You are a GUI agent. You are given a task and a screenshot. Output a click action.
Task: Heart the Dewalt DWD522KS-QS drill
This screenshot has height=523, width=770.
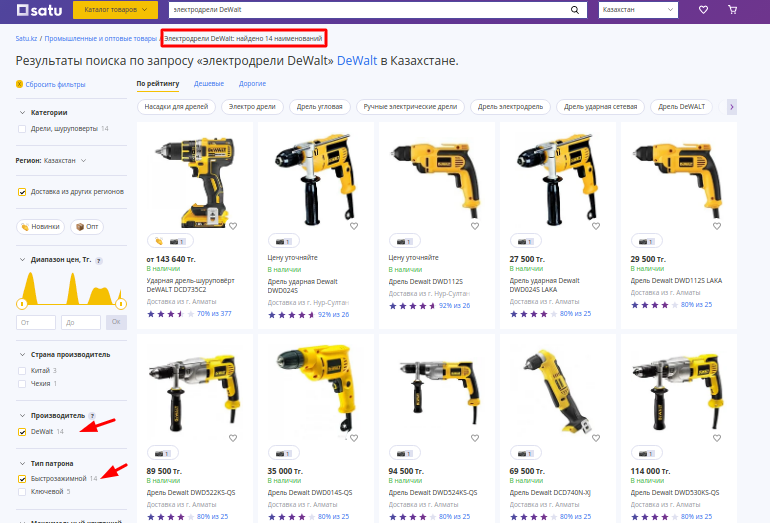233,438
